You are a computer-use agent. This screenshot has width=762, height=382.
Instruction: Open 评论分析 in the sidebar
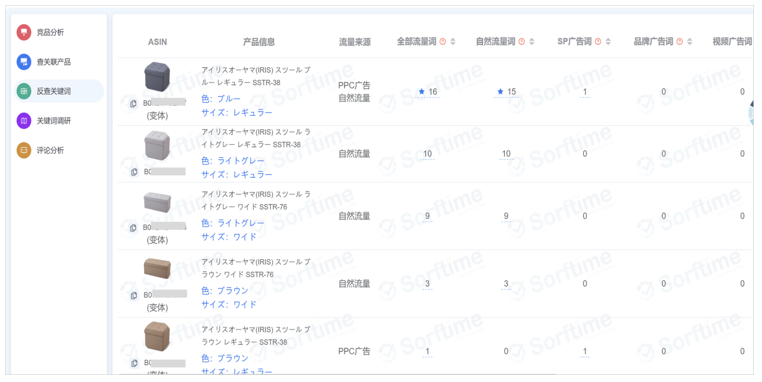[x=51, y=150]
